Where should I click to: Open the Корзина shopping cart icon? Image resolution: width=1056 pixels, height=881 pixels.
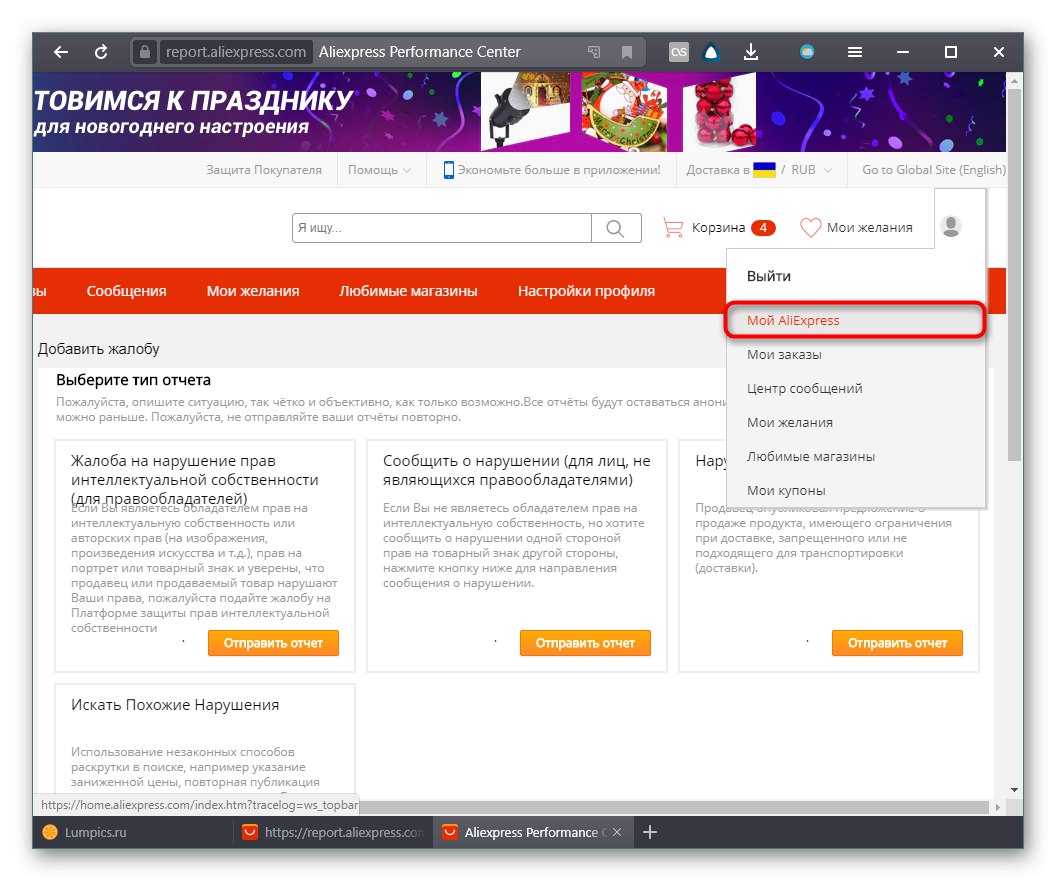[x=673, y=228]
